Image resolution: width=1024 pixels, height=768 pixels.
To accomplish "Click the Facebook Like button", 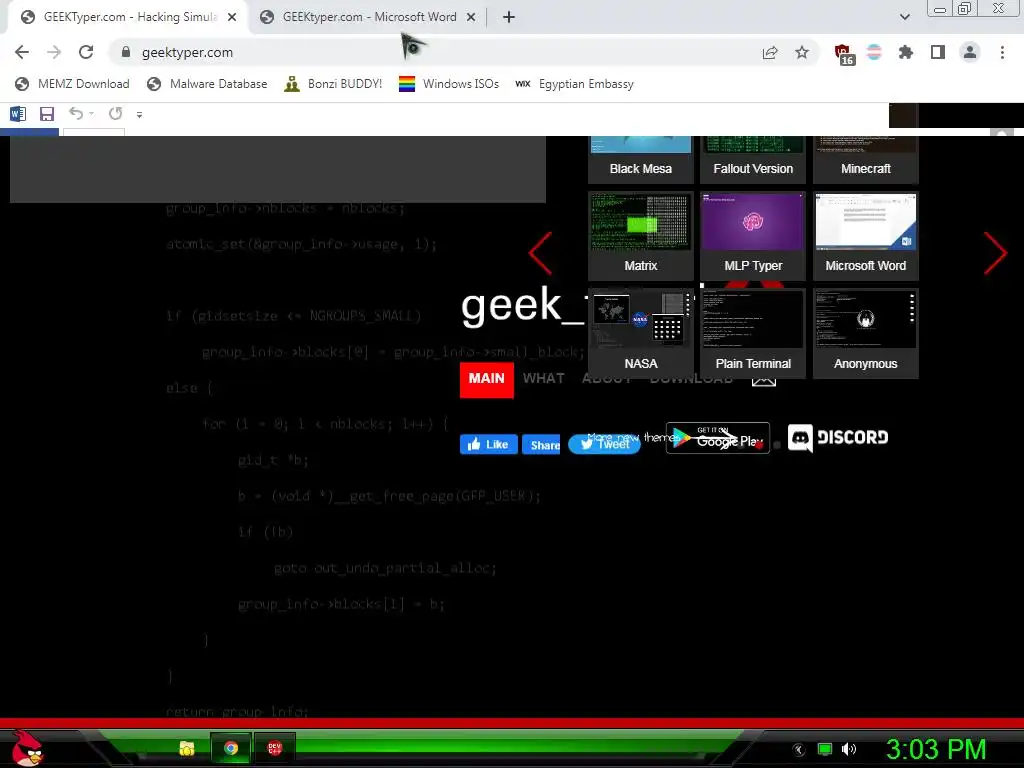I will click(x=488, y=444).
